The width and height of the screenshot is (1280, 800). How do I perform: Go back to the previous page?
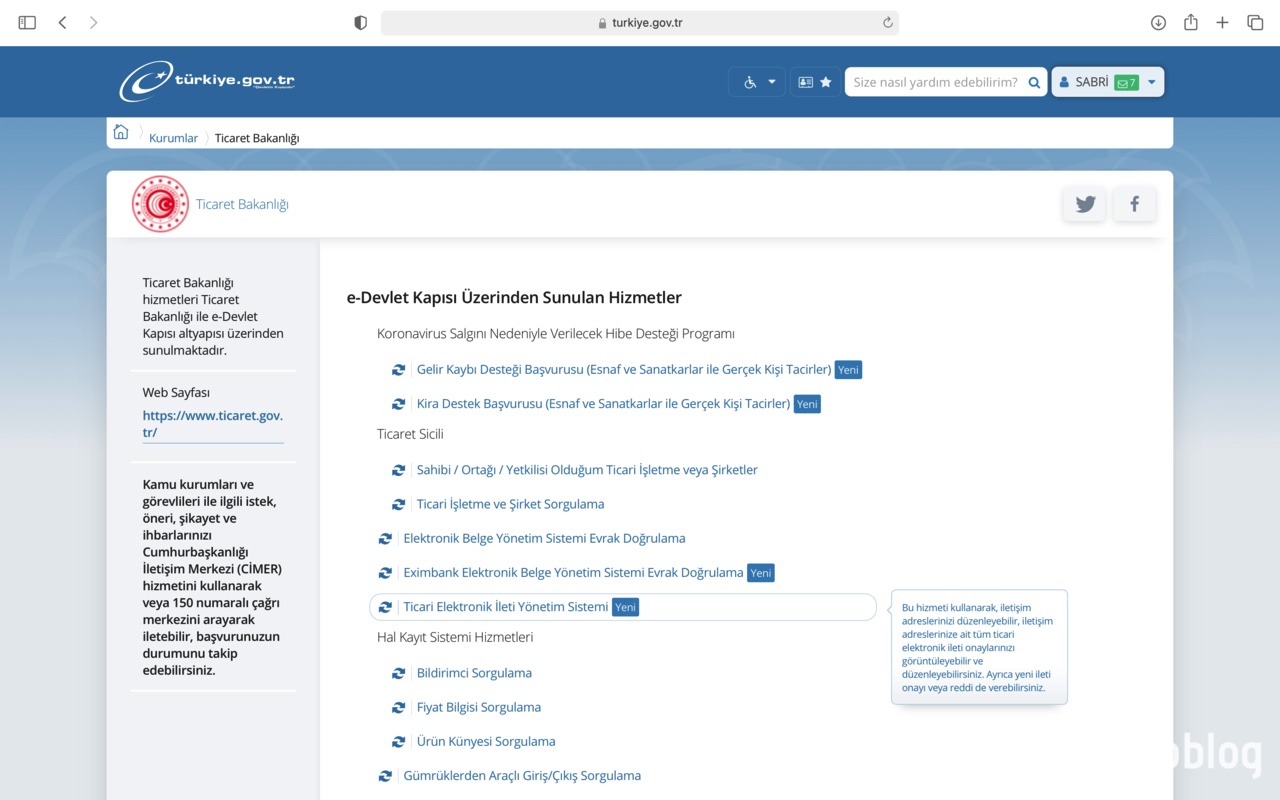pos(62,22)
